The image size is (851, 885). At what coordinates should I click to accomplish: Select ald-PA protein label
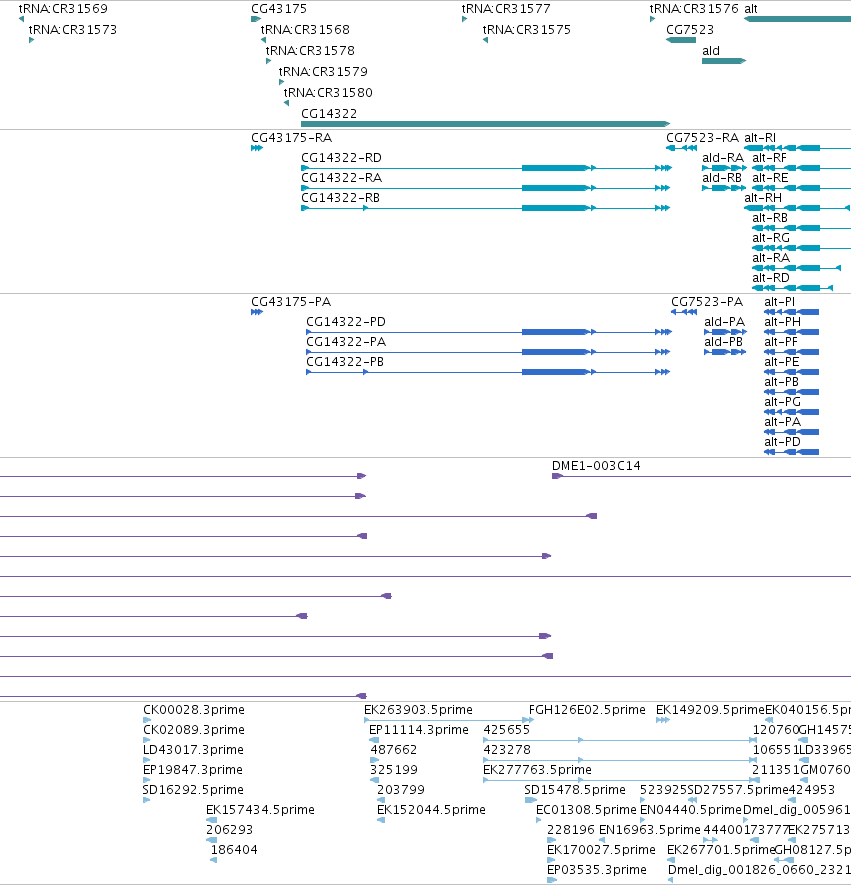[725, 322]
